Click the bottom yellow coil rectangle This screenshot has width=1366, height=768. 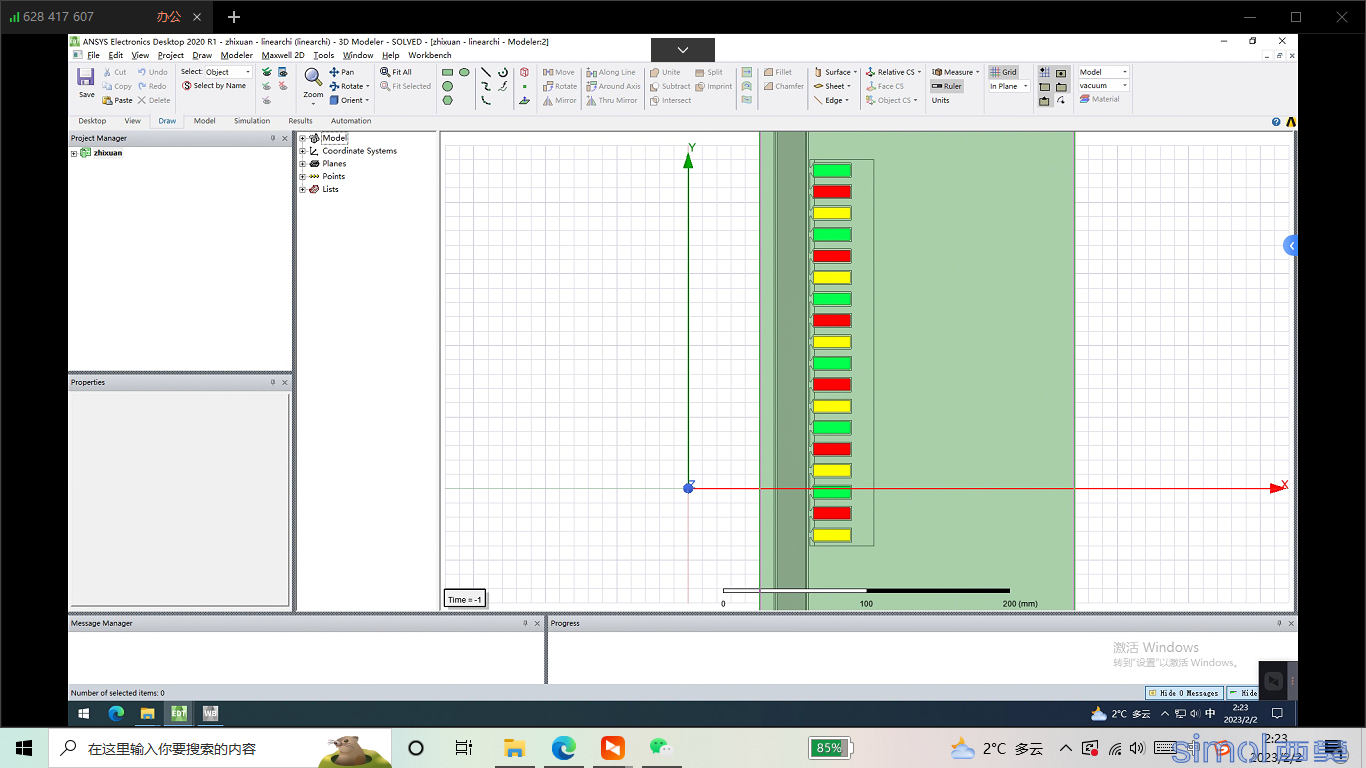831,535
